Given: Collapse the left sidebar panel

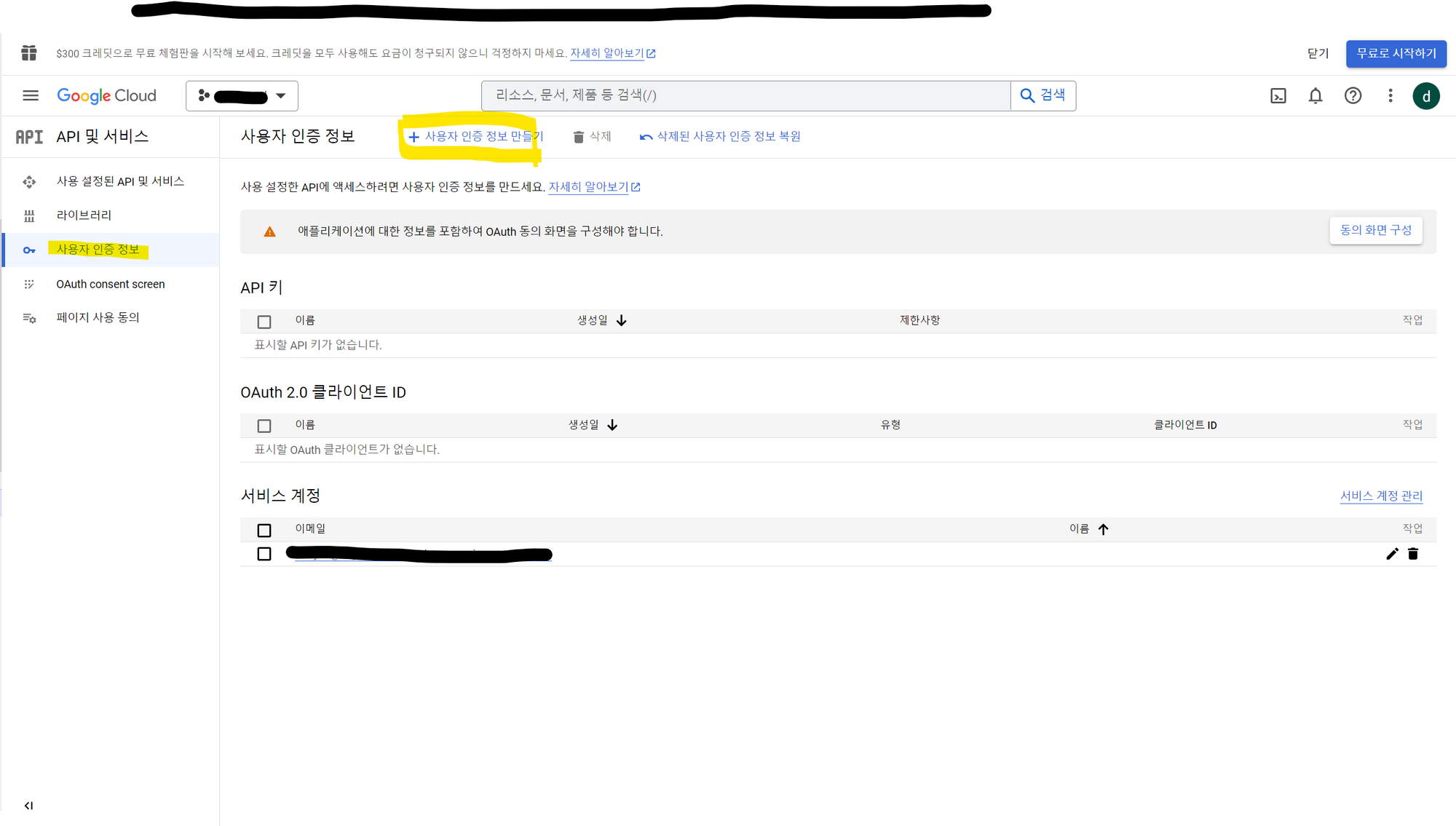Looking at the screenshot, I should pos(28,805).
